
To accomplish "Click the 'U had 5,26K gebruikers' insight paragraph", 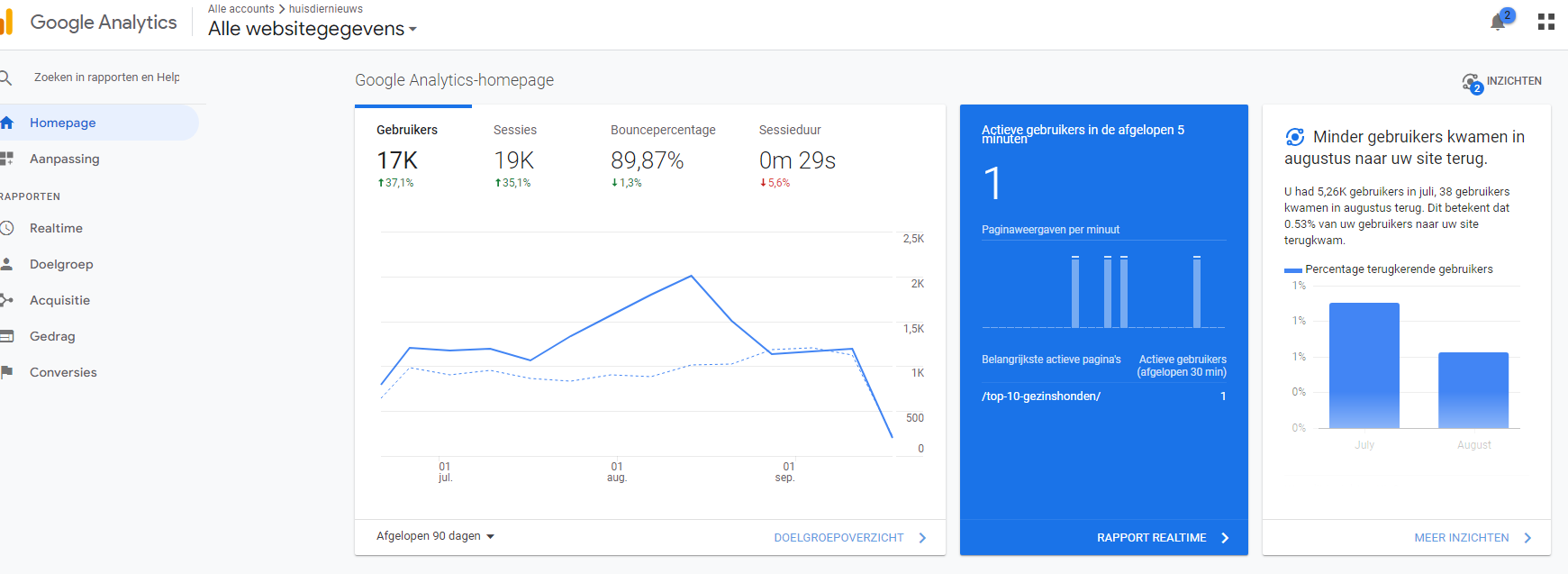I will (x=1397, y=216).
